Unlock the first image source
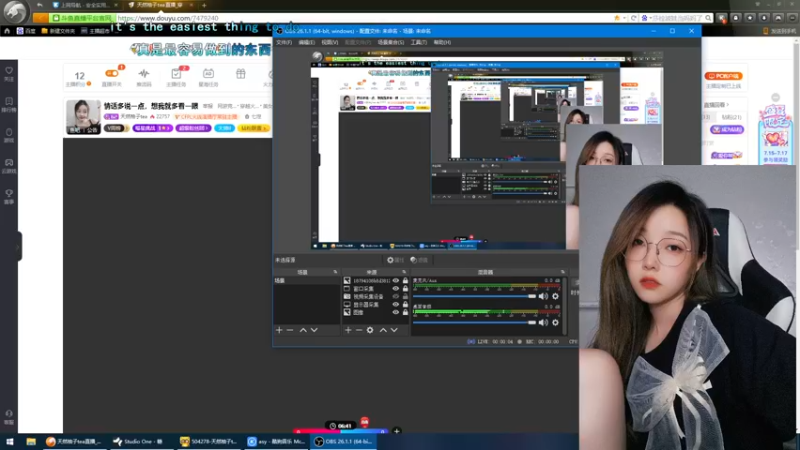 coord(405,281)
